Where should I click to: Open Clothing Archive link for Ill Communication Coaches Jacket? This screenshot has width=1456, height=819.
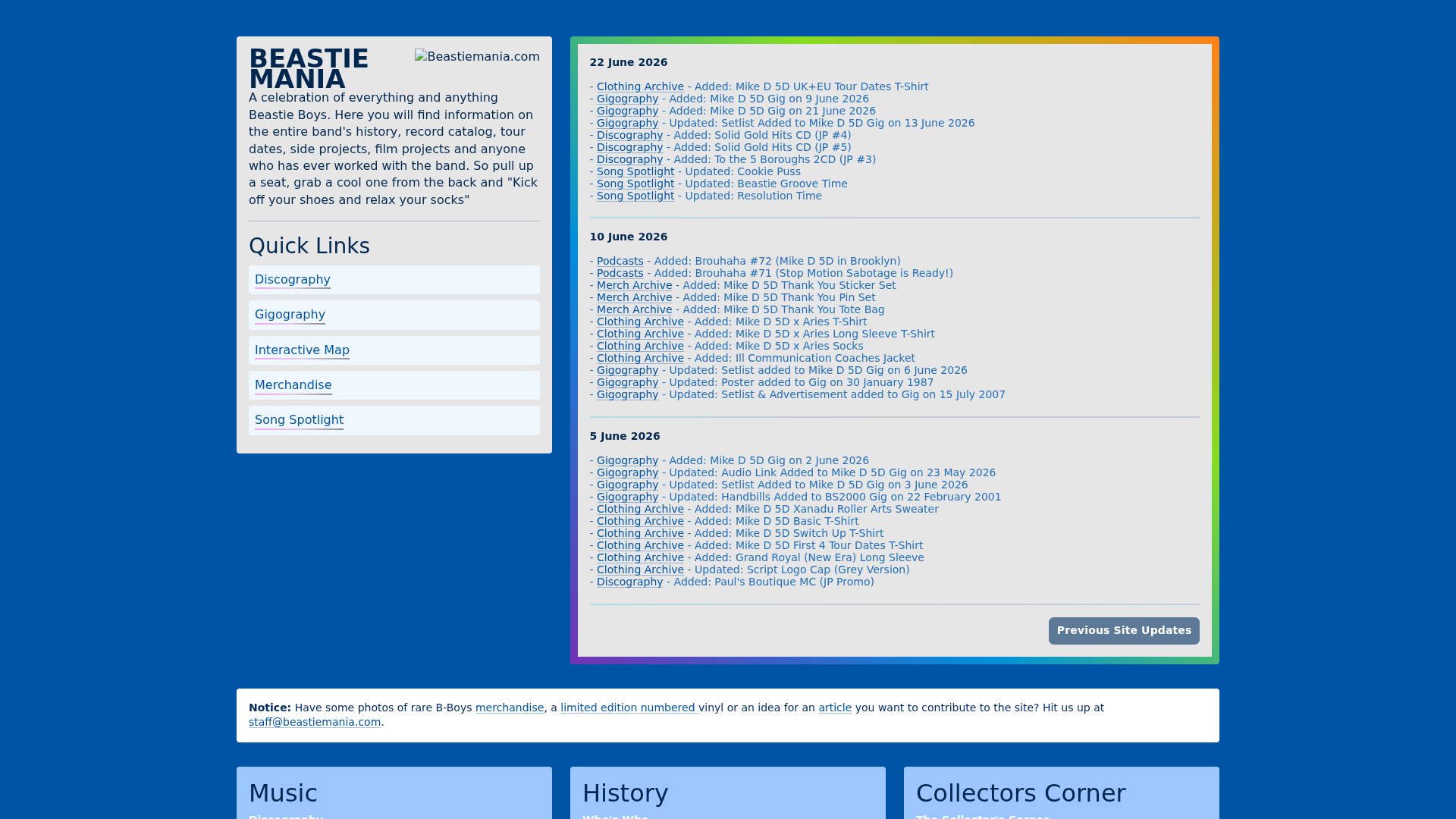(640, 359)
